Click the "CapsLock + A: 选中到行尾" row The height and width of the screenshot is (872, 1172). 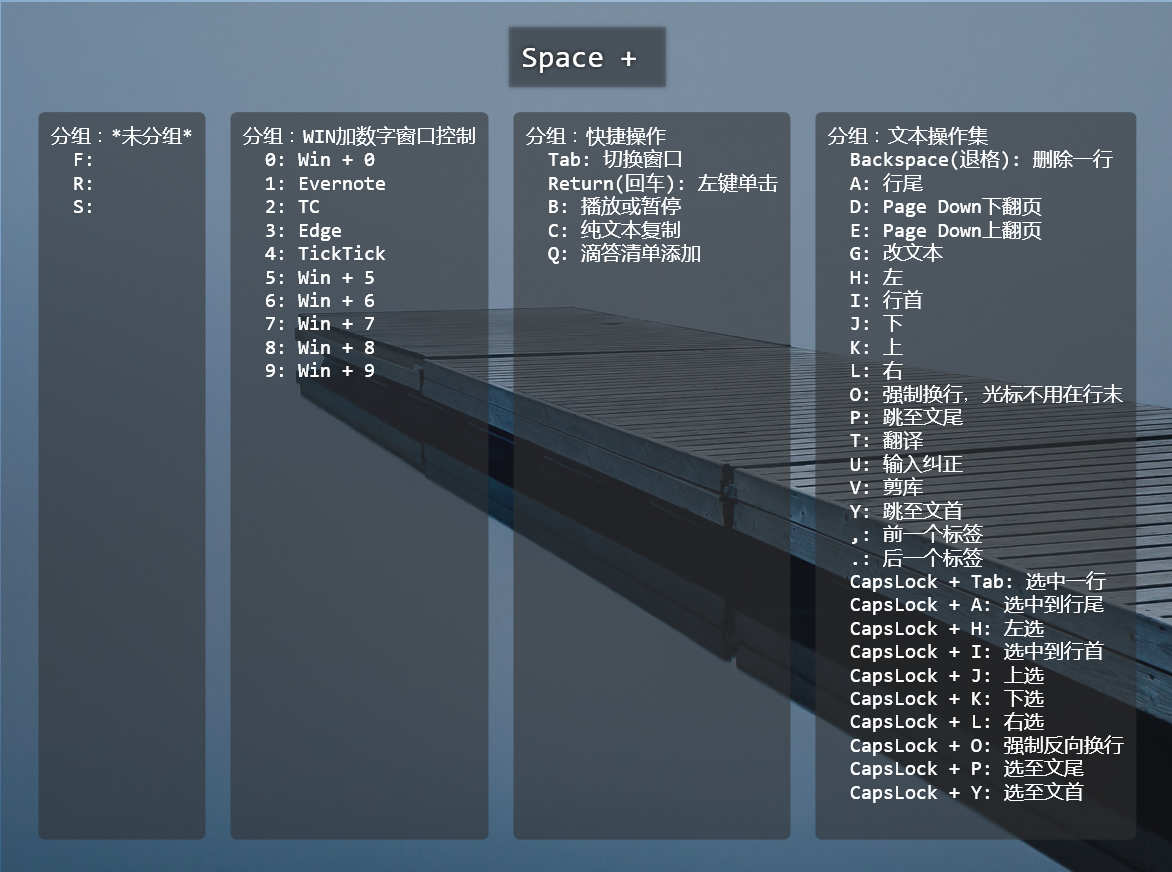click(x=976, y=605)
